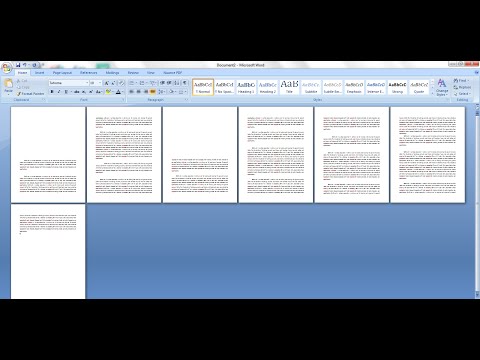Apply a bulleted list
This screenshot has height=360, width=480.
(131, 83)
